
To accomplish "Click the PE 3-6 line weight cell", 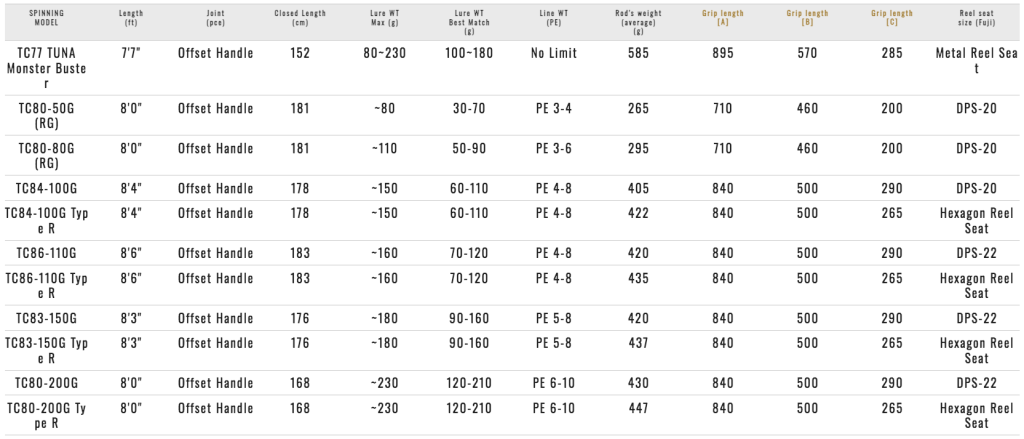I will tap(553, 149).
